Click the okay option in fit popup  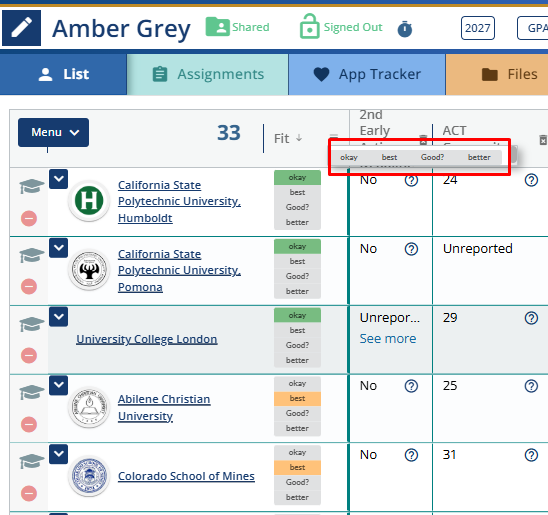(x=349, y=157)
